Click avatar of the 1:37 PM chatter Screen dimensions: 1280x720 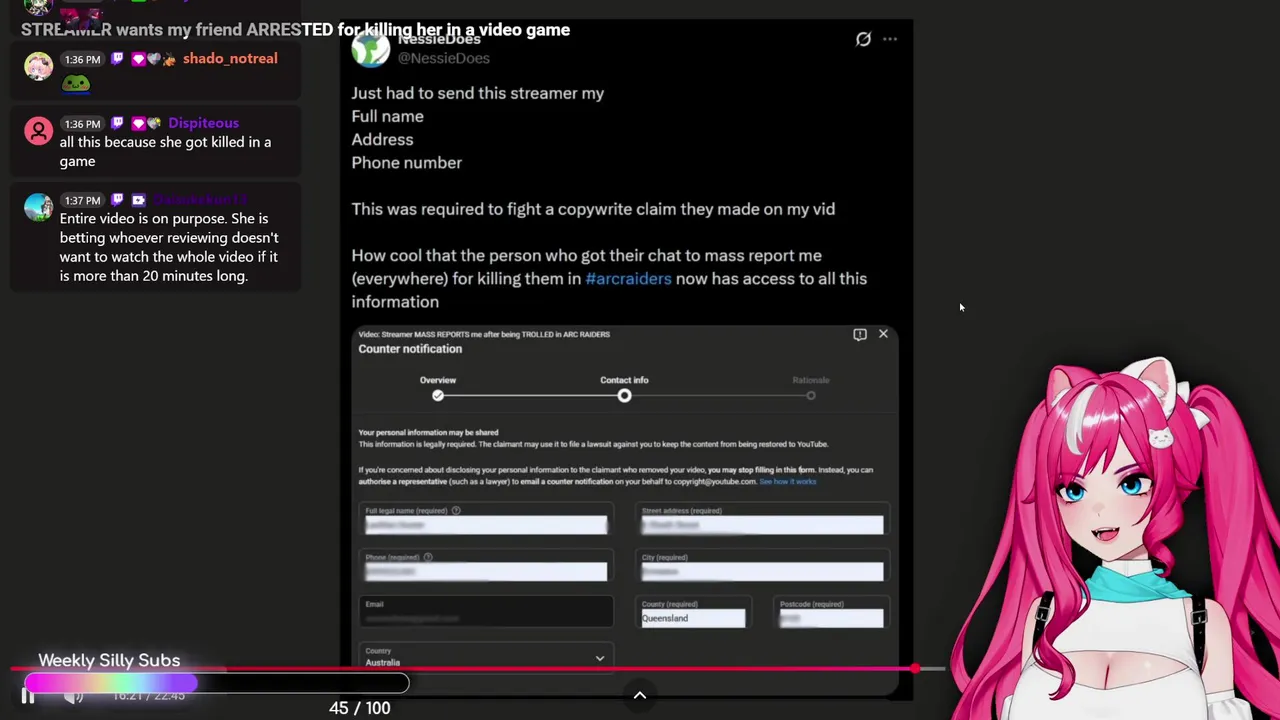38,207
